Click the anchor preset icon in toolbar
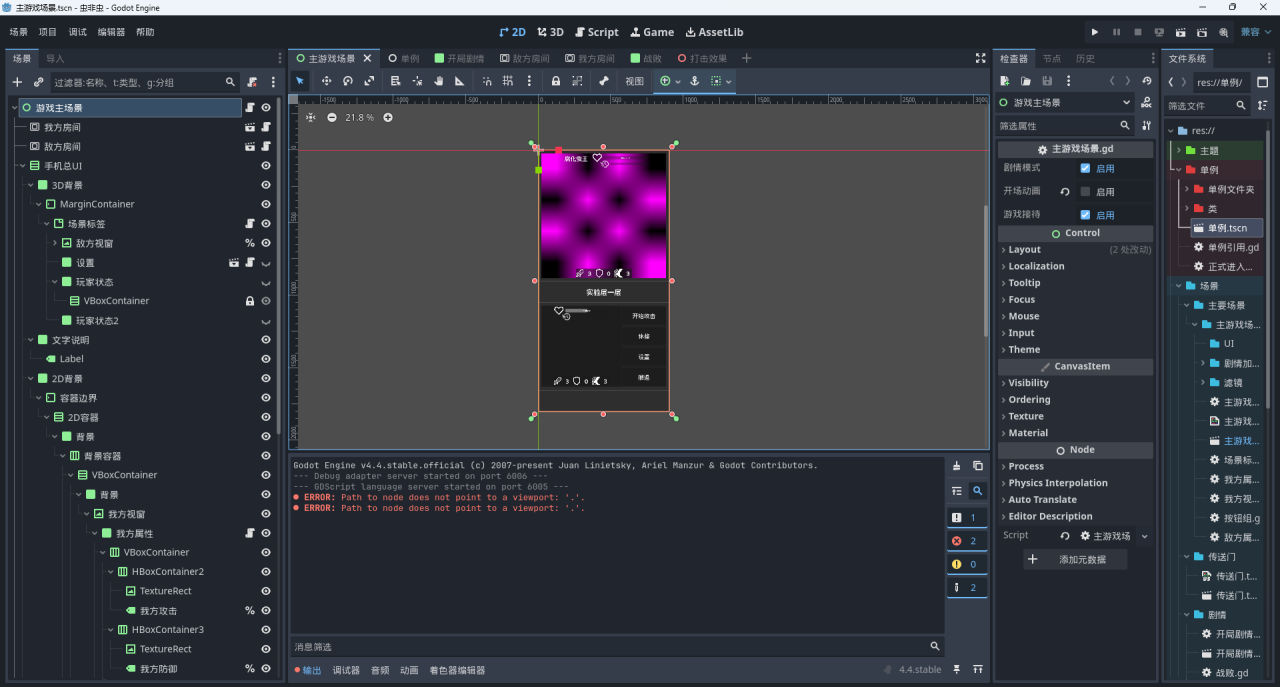The image size is (1280, 687). 694,81
